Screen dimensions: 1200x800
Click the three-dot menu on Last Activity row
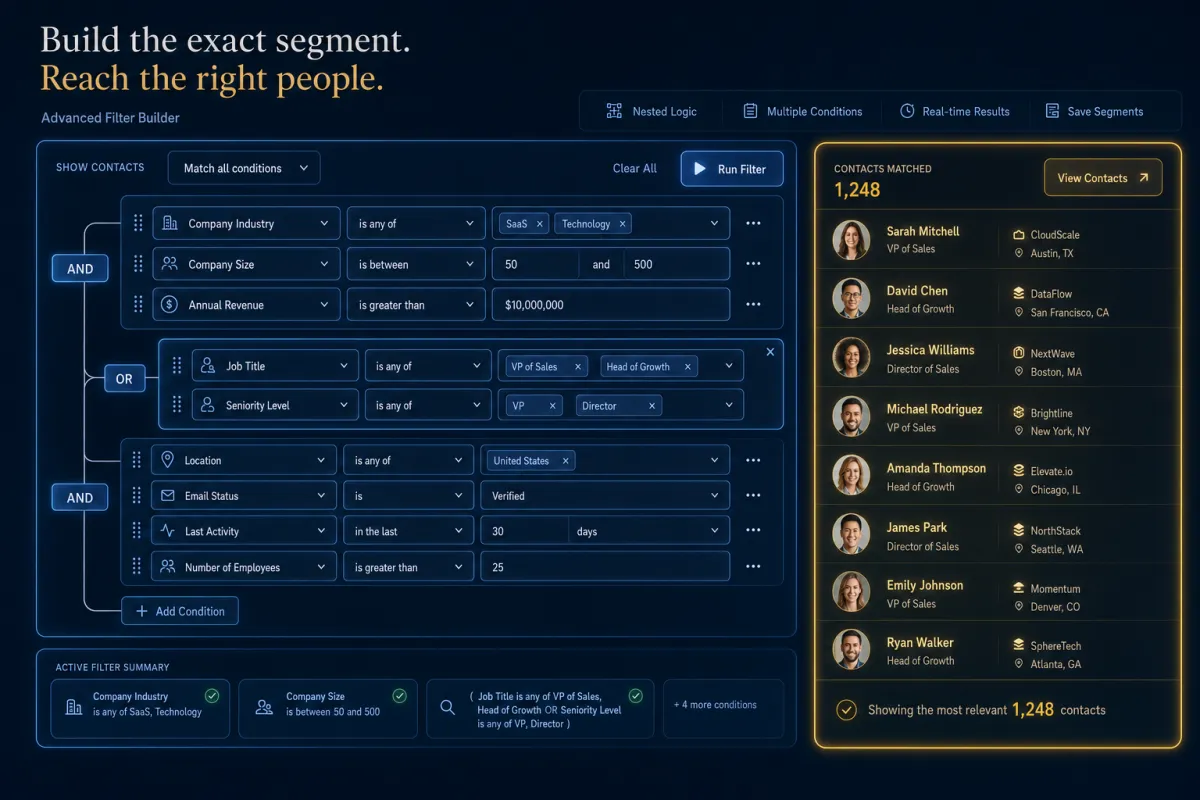[753, 531]
